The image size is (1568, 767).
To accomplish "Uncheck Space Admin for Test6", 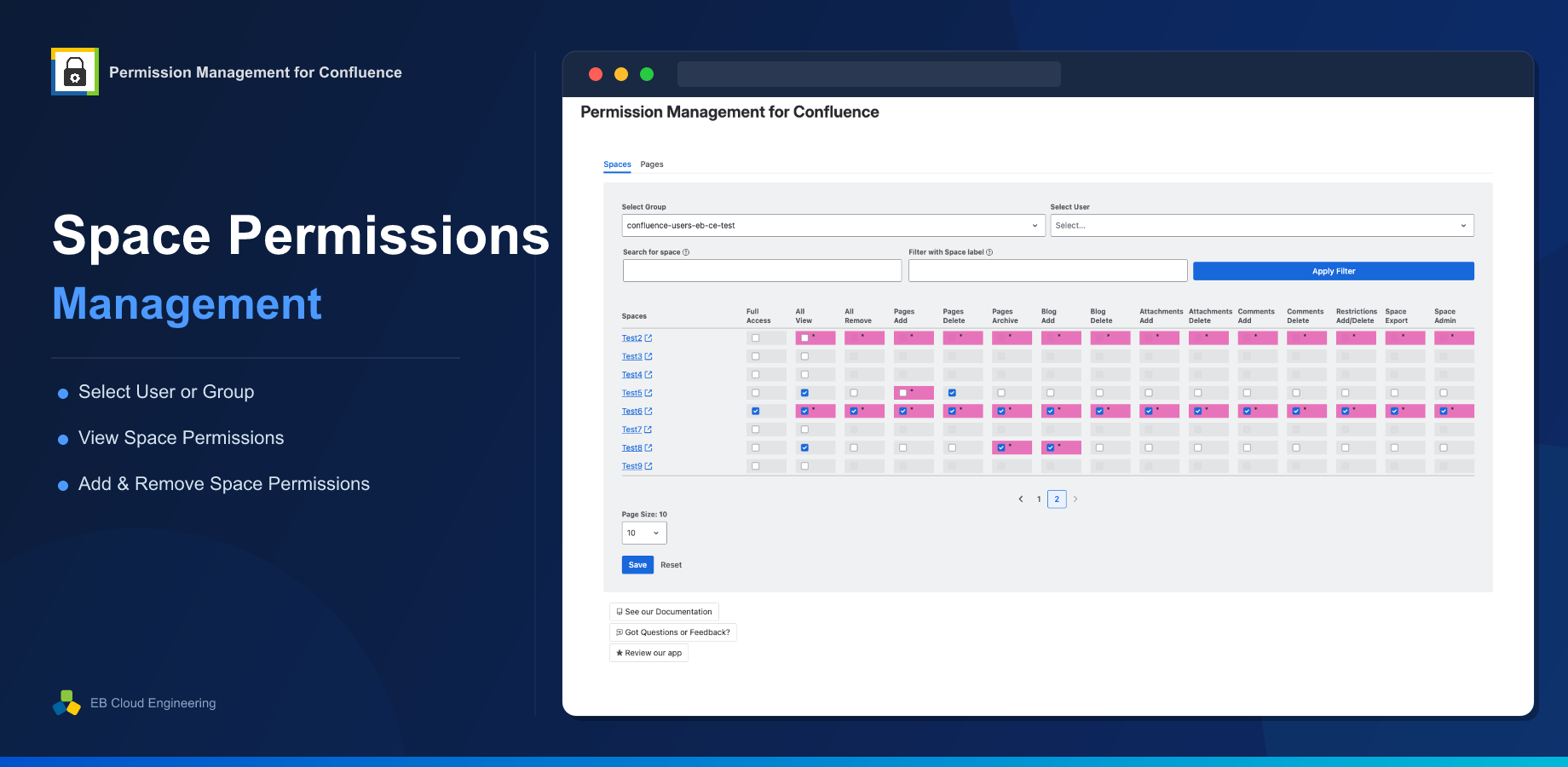I will pyautogui.click(x=1444, y=412).
